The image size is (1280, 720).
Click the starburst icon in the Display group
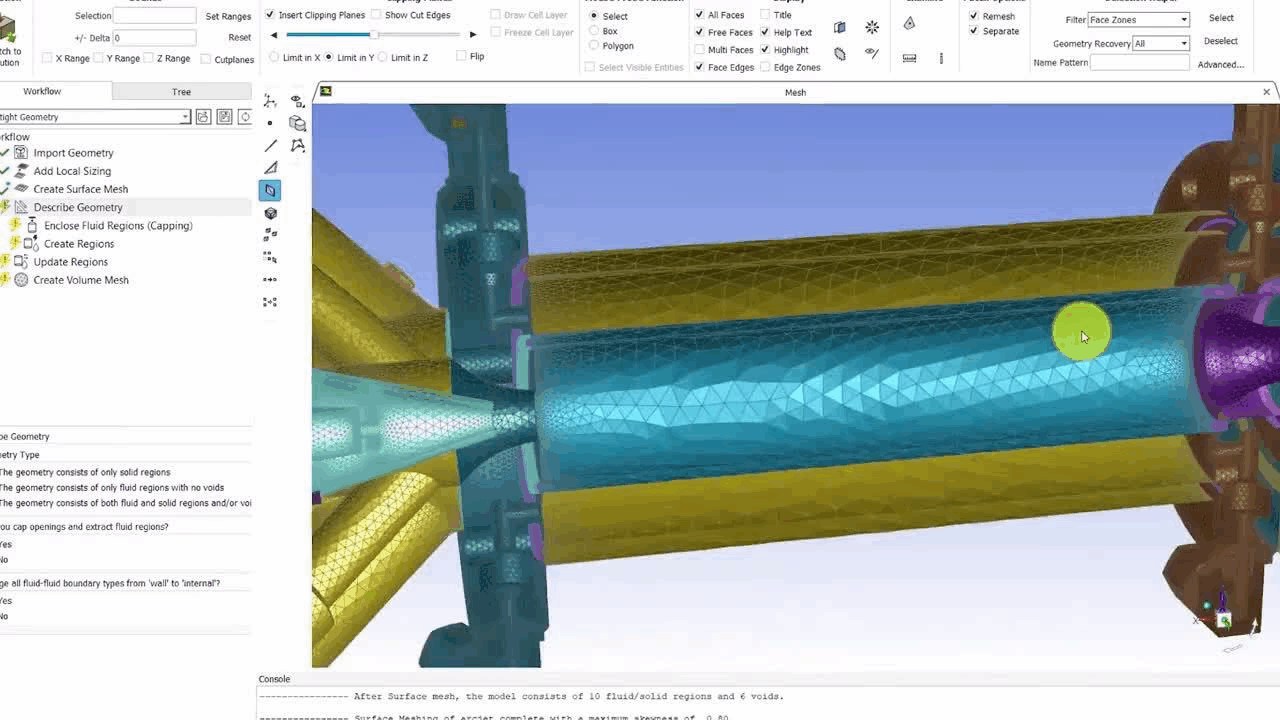pos(872,27)
